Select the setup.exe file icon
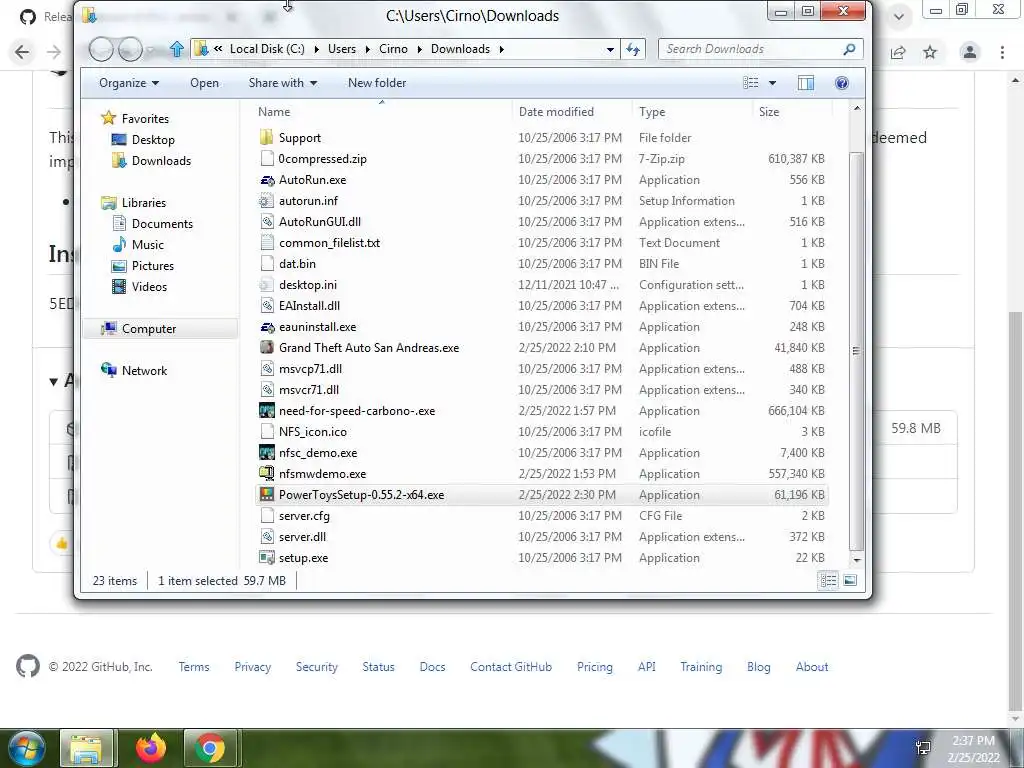Image resolution: width=1024 pixels, height=768 pixels. 266,558
